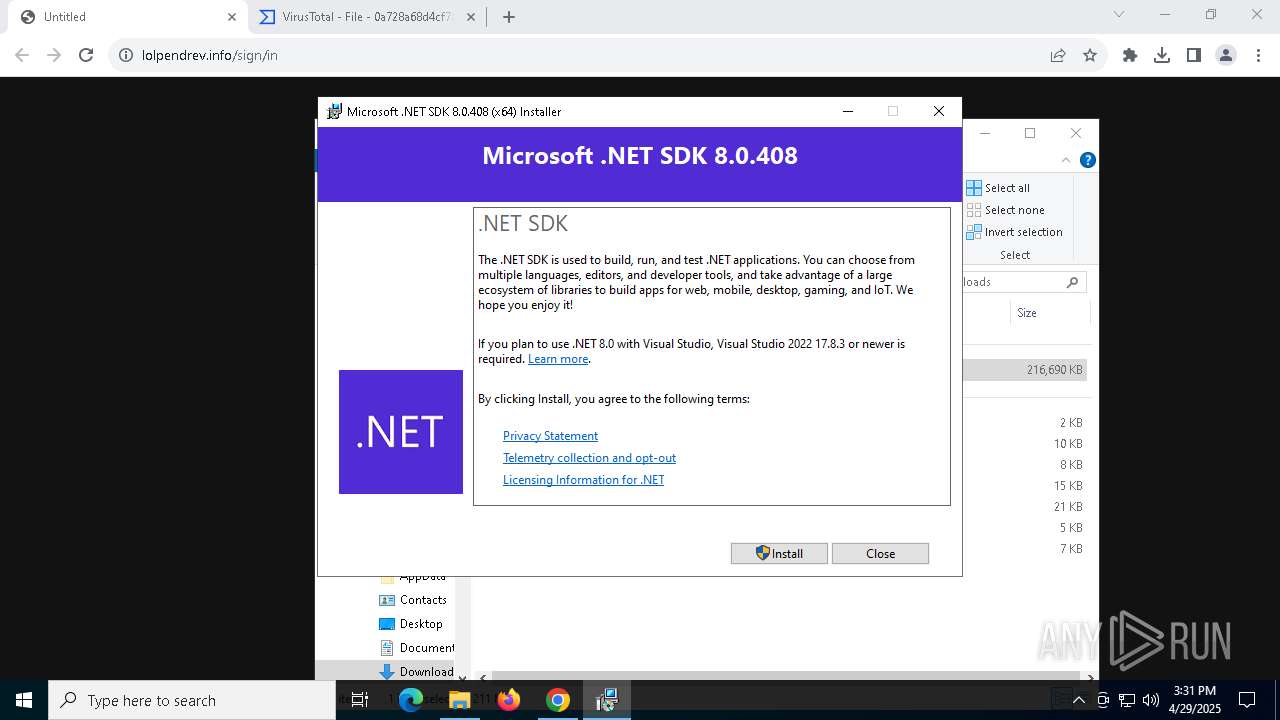Open Downloads in the File Explorer navigation pane
This screenshot has width=1280, height=720.
pos(417,672)
